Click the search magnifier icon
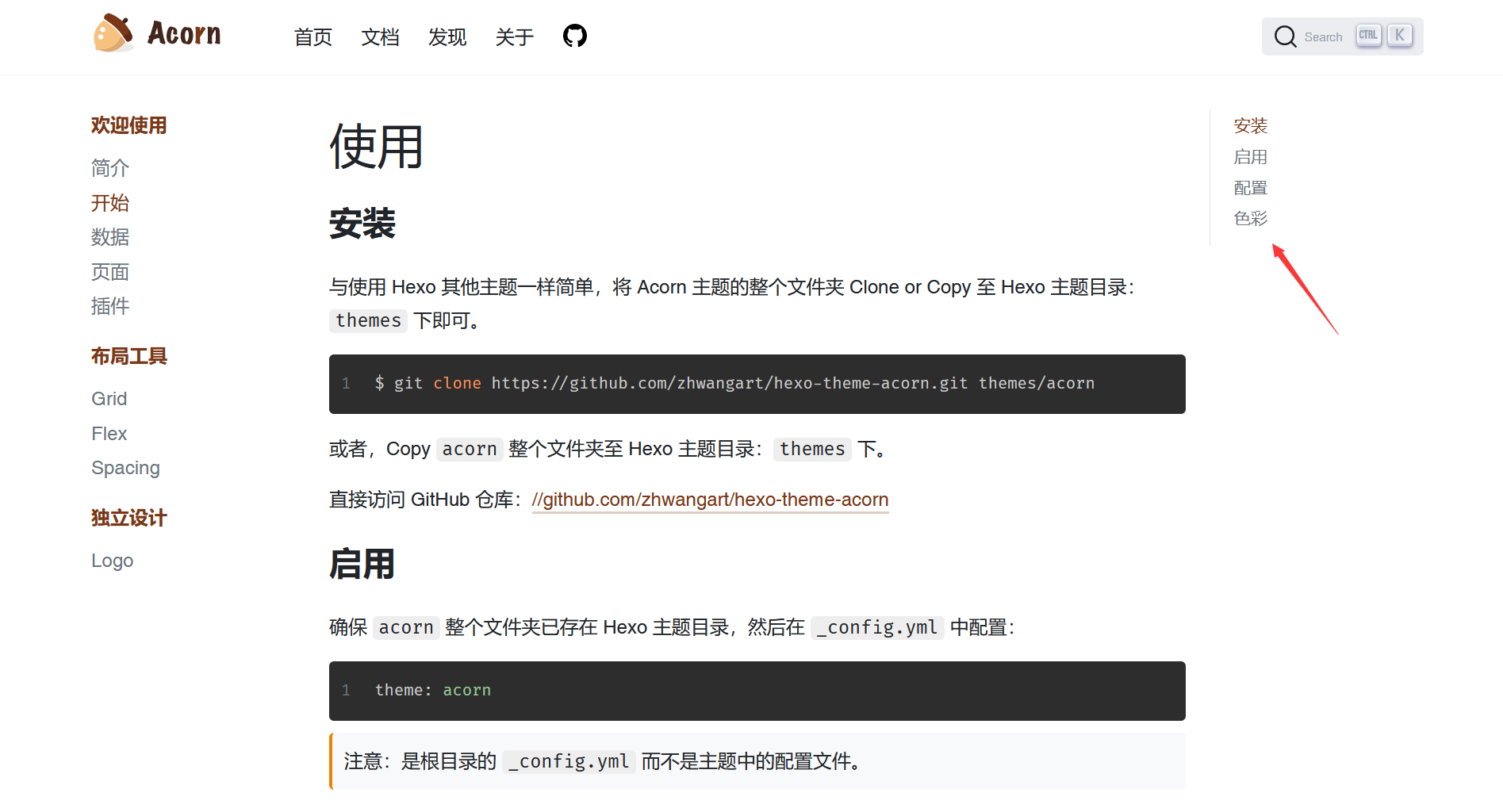This screenshot has width=1503, height=812. coord(1285,37)
